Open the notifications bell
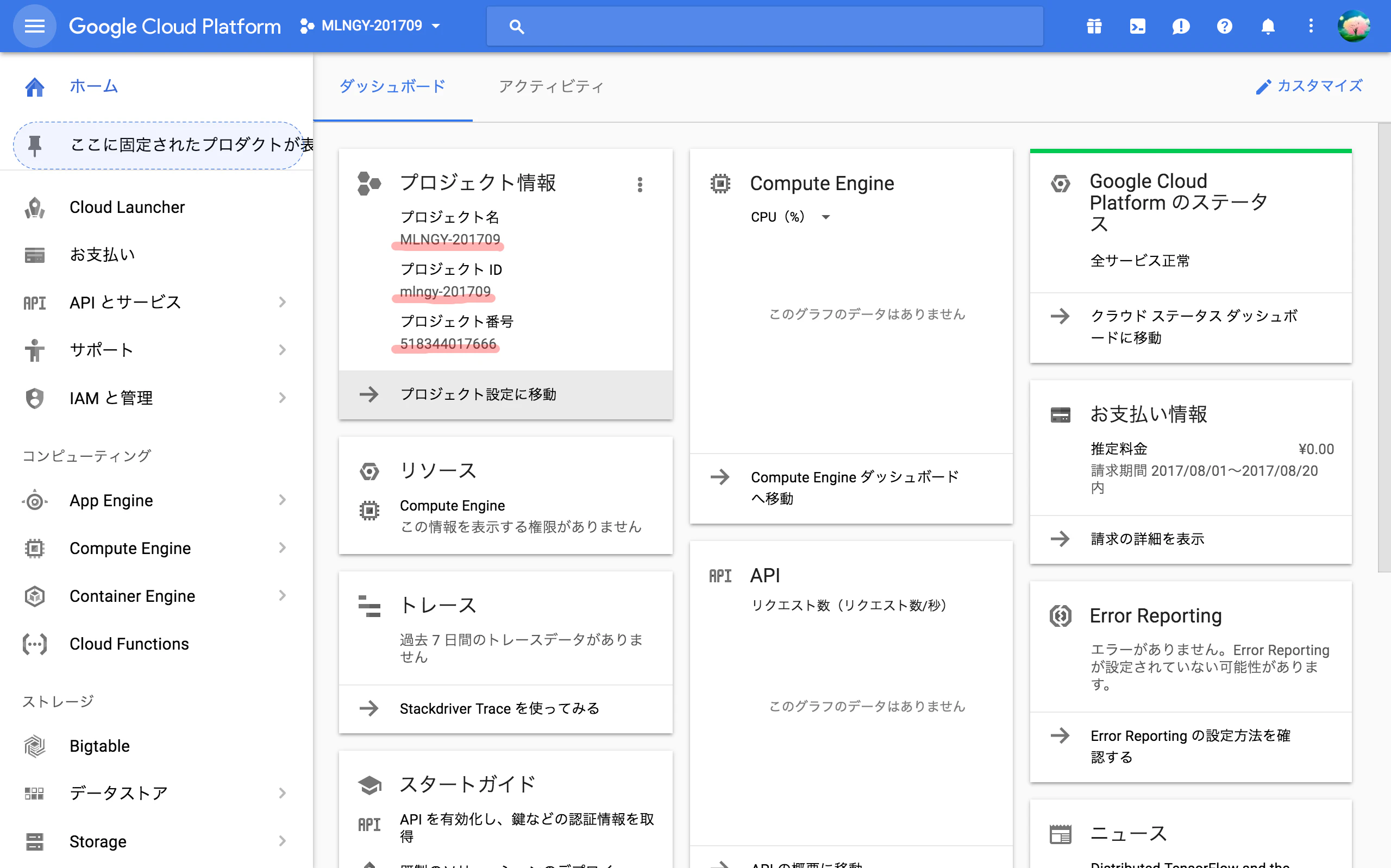The image size is (1391, 868). click(x=1268, y=26)
